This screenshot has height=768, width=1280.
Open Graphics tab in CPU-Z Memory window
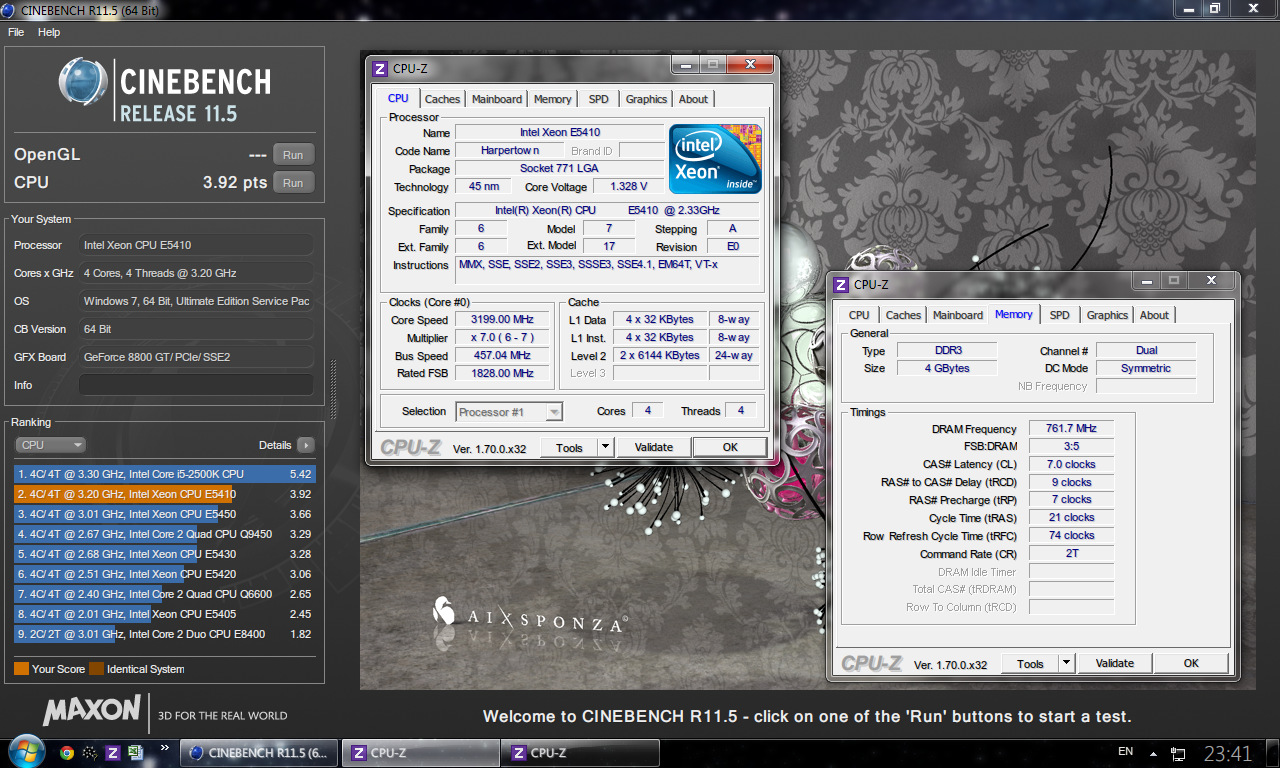1107,315
